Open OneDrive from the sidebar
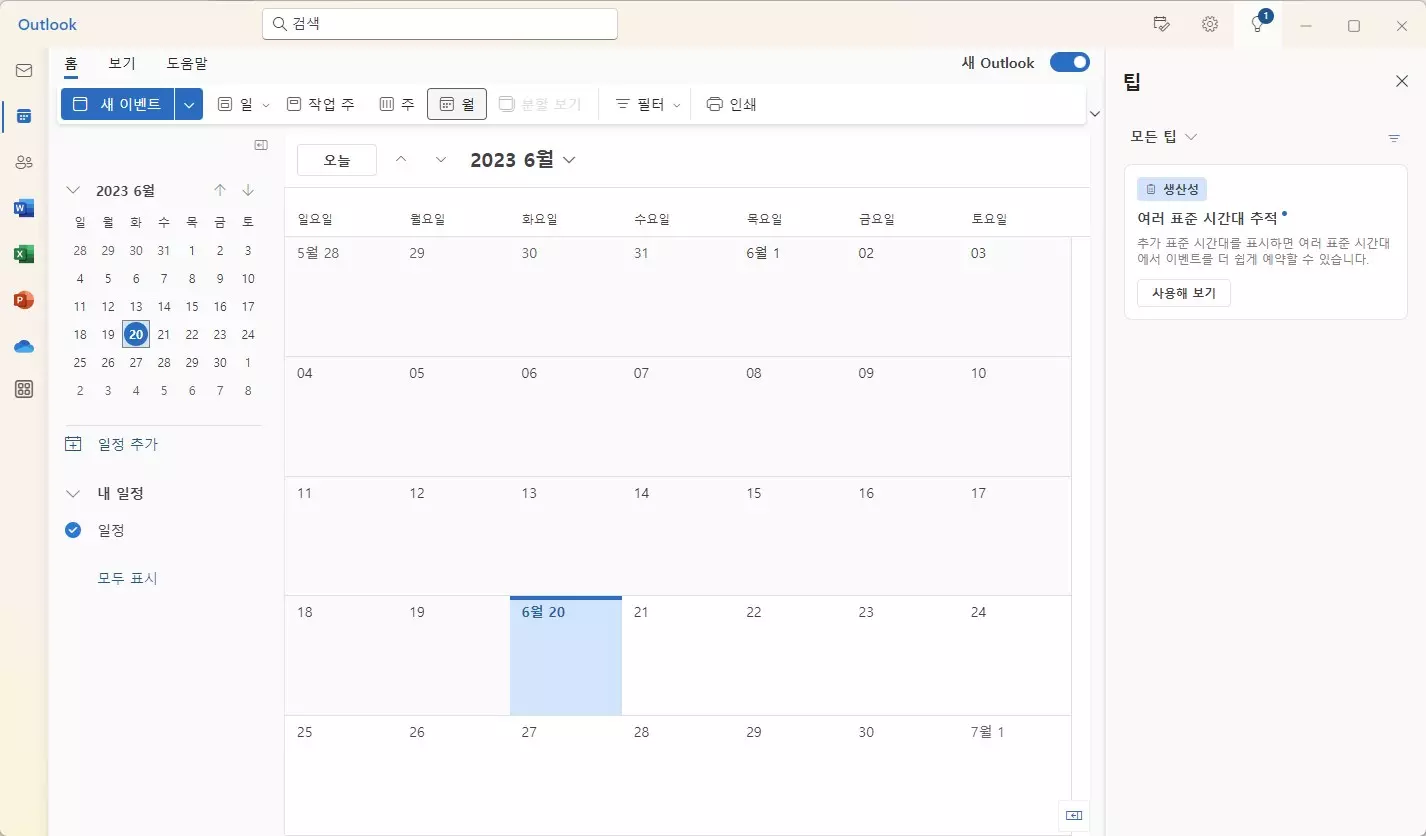The image size is (1426, 836). [x=23, y=345]
